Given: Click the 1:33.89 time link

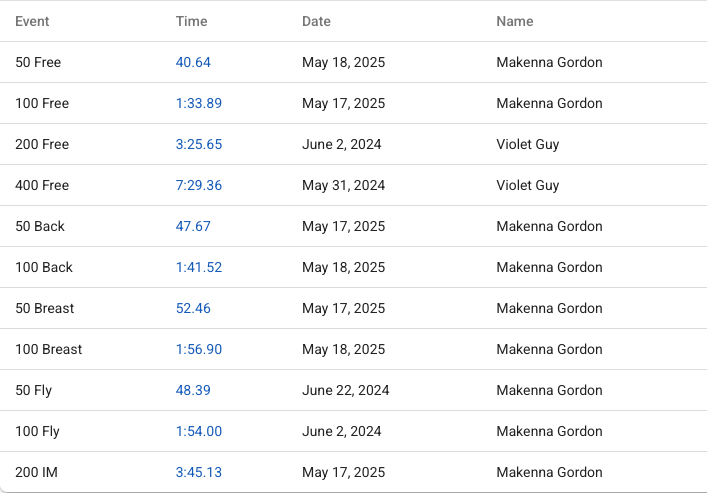Looking at the screenshot, I should [x=198, y=103].
